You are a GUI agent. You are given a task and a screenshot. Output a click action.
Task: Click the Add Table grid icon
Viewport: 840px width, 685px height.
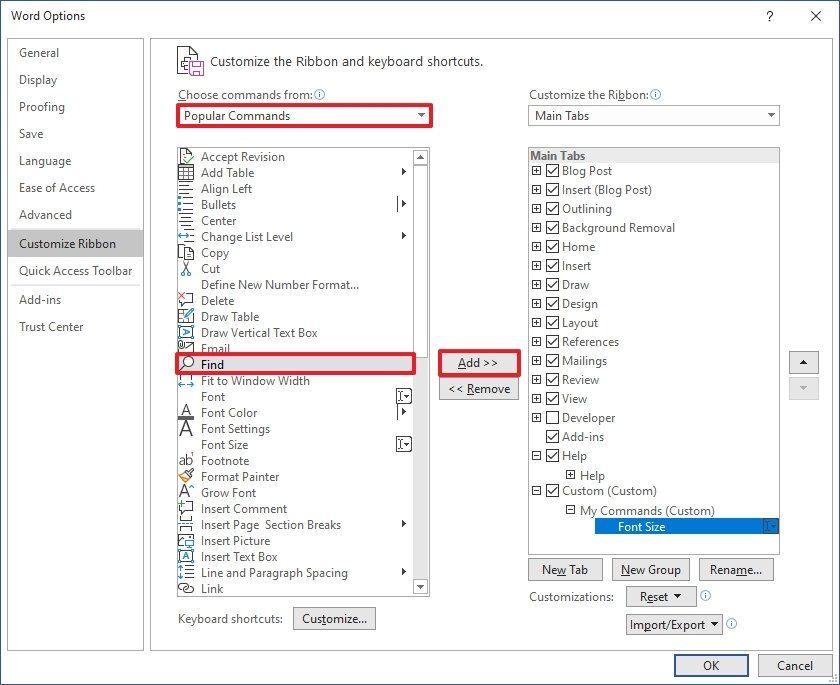[186, 172]
